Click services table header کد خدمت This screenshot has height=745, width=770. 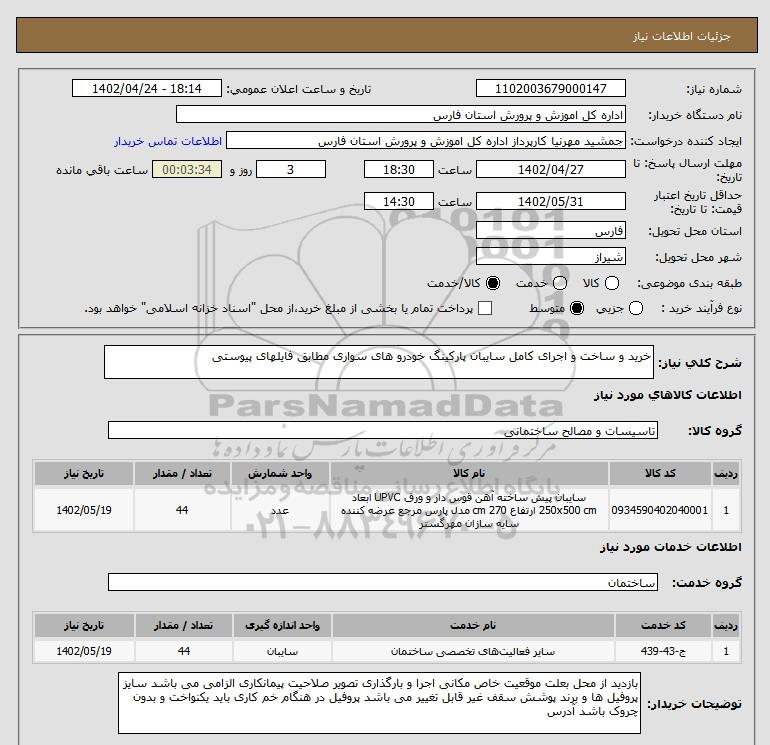click(663, 625)
